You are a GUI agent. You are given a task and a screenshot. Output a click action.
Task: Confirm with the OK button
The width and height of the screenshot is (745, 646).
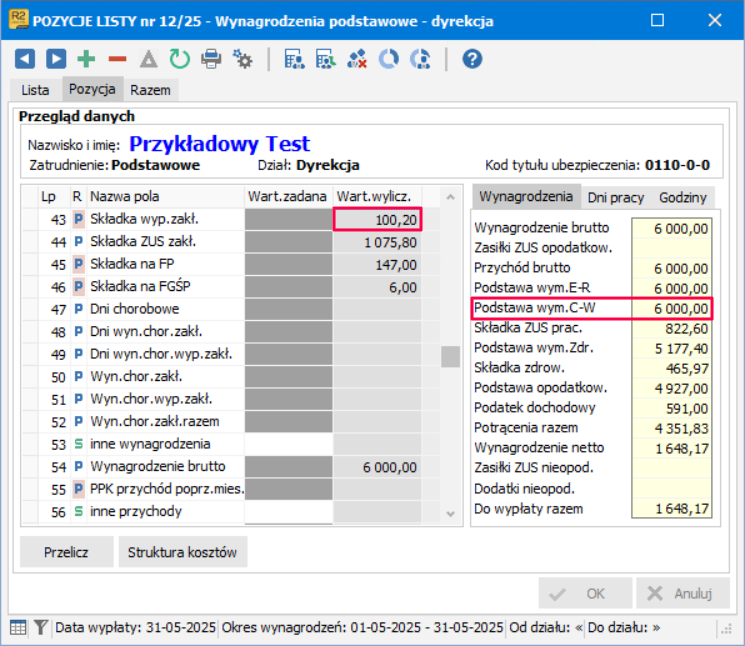click(x=585, y=593)
